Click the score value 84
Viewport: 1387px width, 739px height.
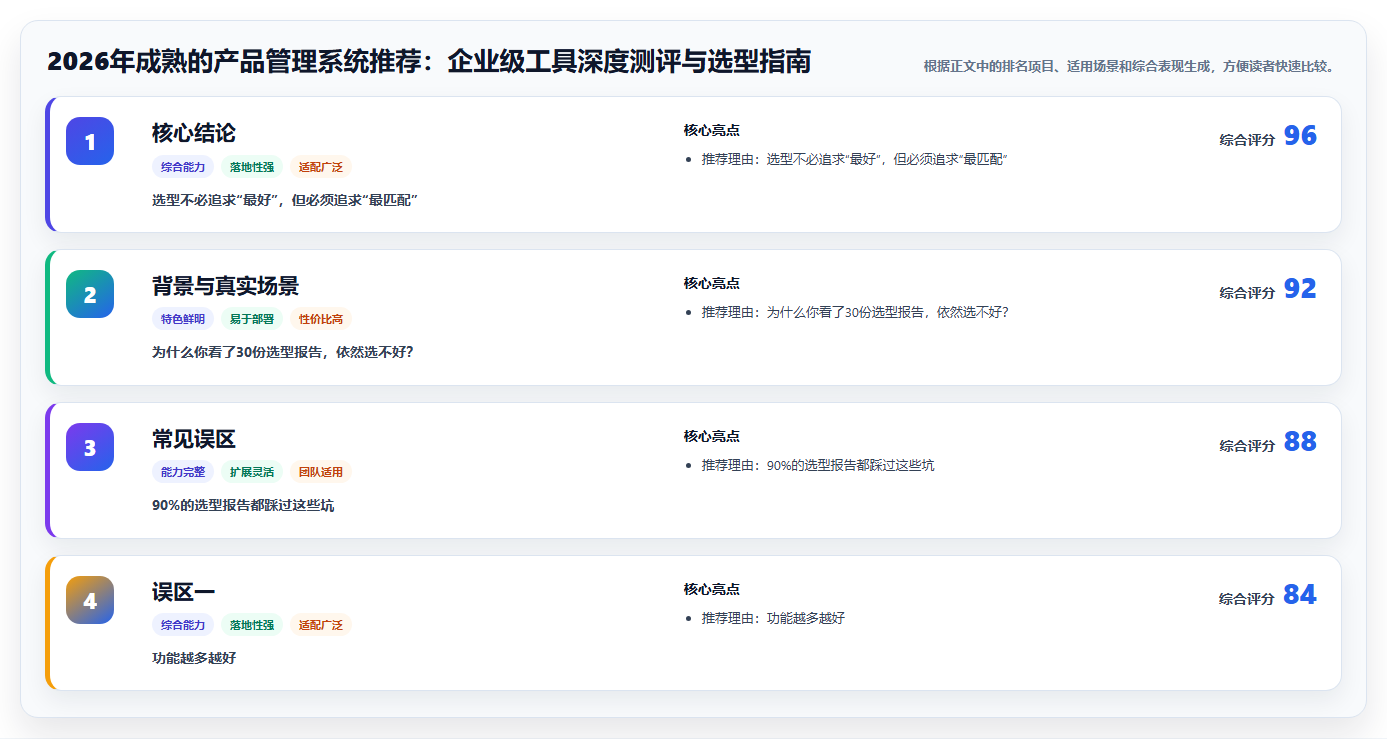click(x=1300, y=595)
